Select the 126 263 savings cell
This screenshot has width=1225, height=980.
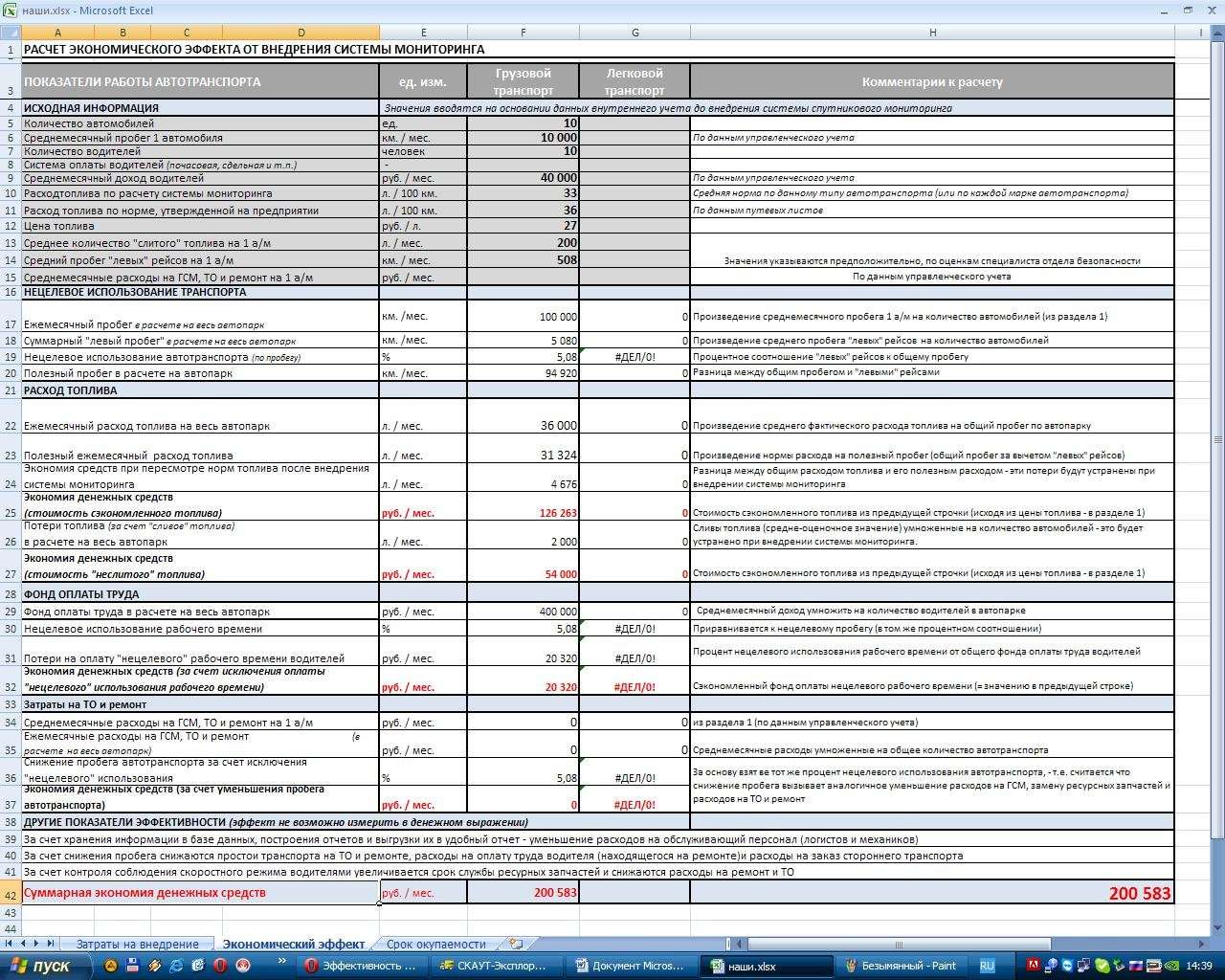[523, 506]
